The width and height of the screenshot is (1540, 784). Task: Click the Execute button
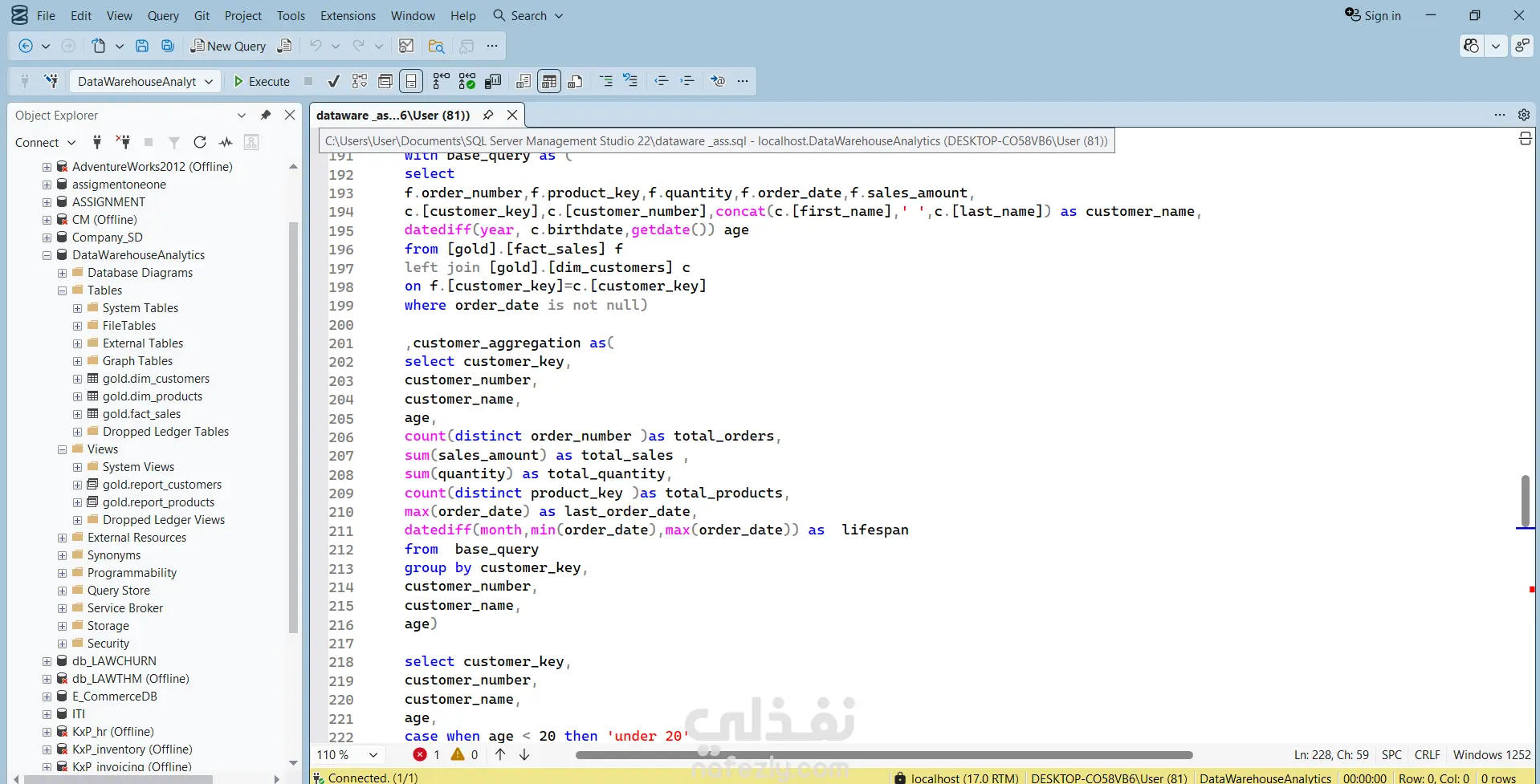coord(262,81)
